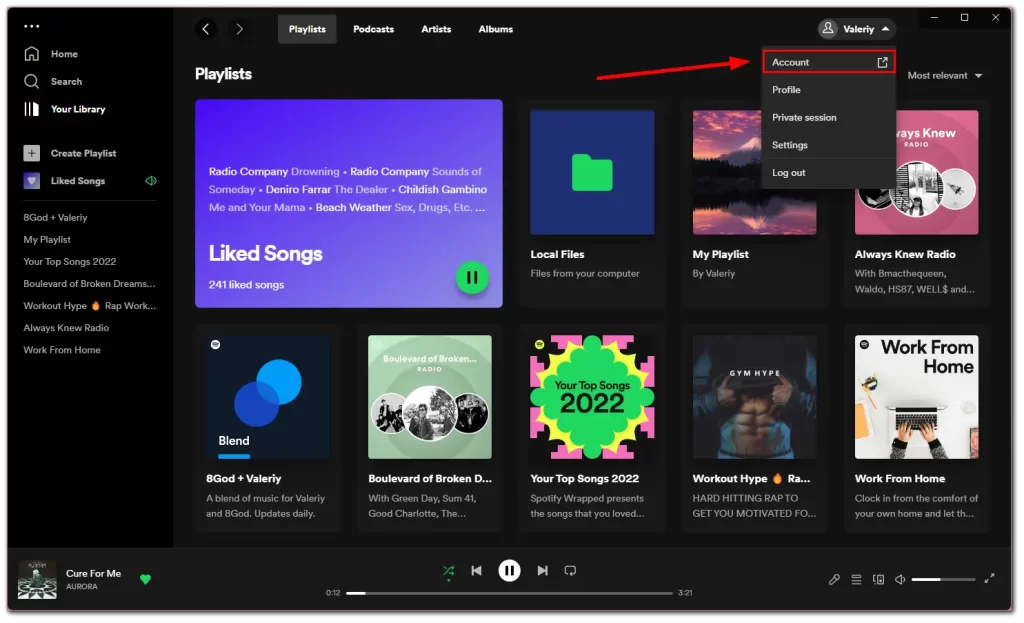Click the Cure For Me album thumbnail
This screenshot has width=1024, height=623.
pos(37,579)
